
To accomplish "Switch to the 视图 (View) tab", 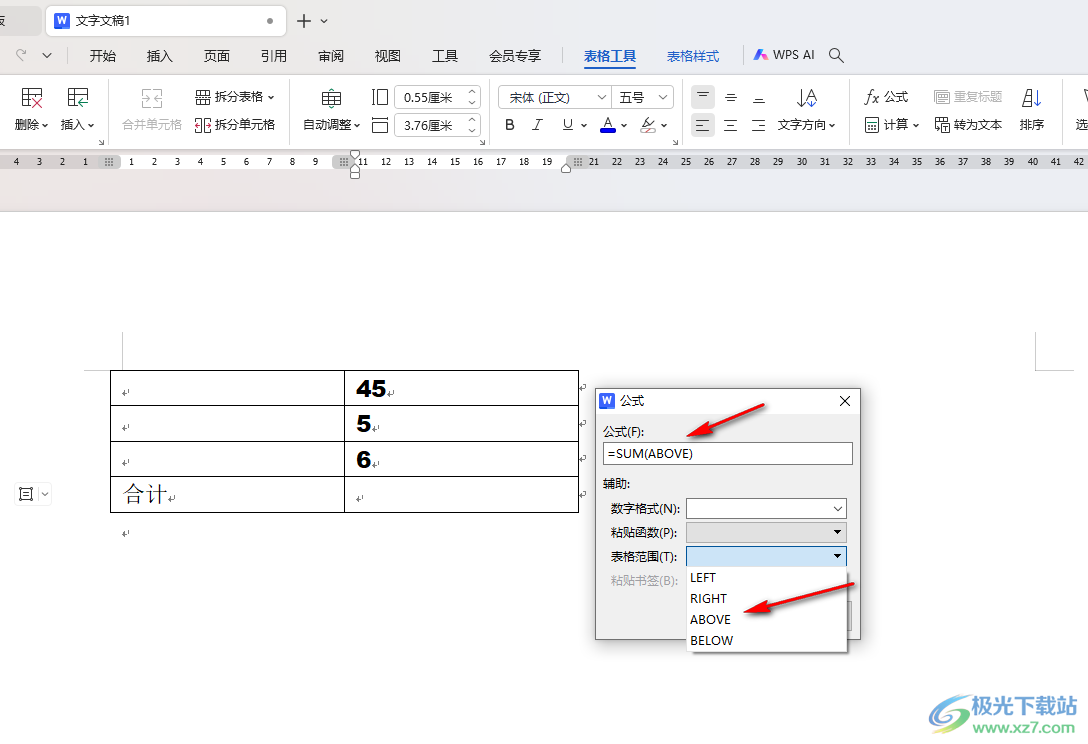I will click(x=388, y=56).
